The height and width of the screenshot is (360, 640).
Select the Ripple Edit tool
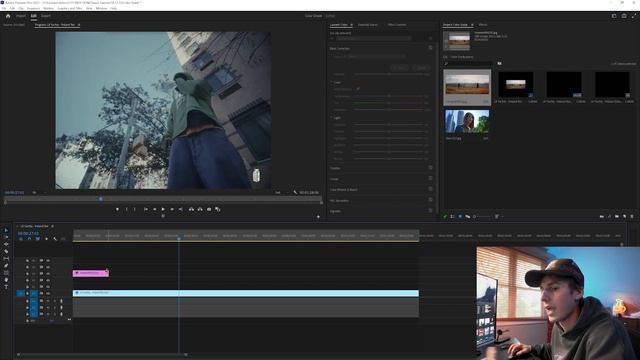point(6,244)
